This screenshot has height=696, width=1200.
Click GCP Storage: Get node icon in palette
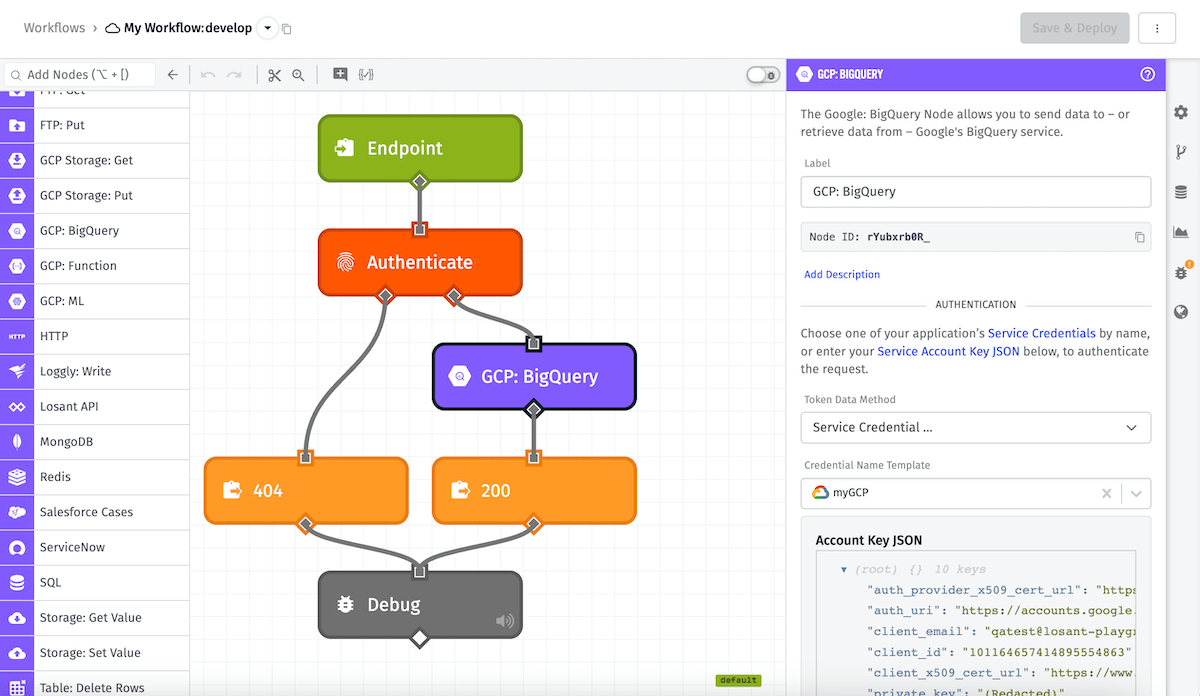point(17,161)
